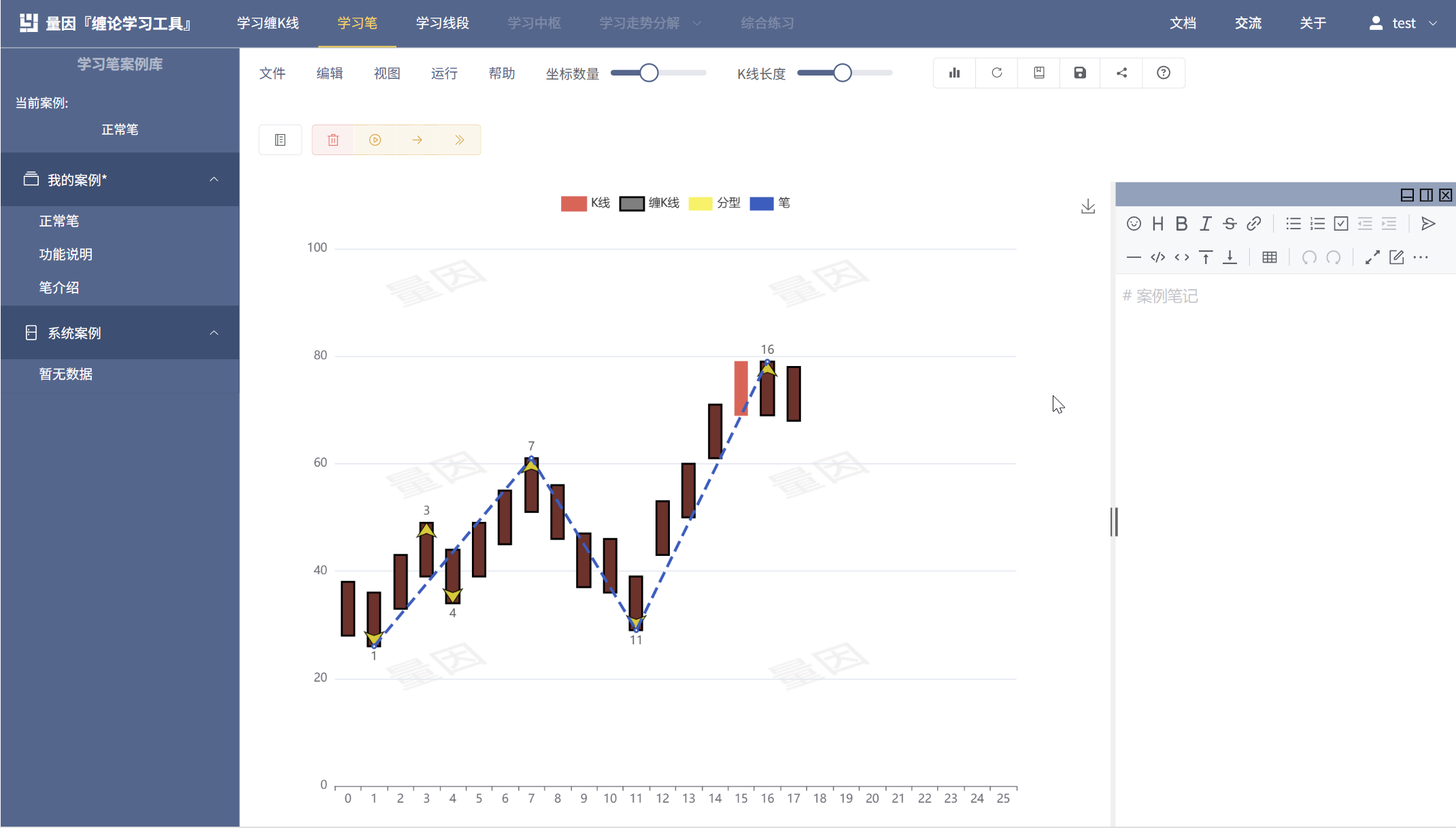Download the chart image
The width and height of the screenshot is (1456, 828).
pyautogui.click(x=1088, y=206)
